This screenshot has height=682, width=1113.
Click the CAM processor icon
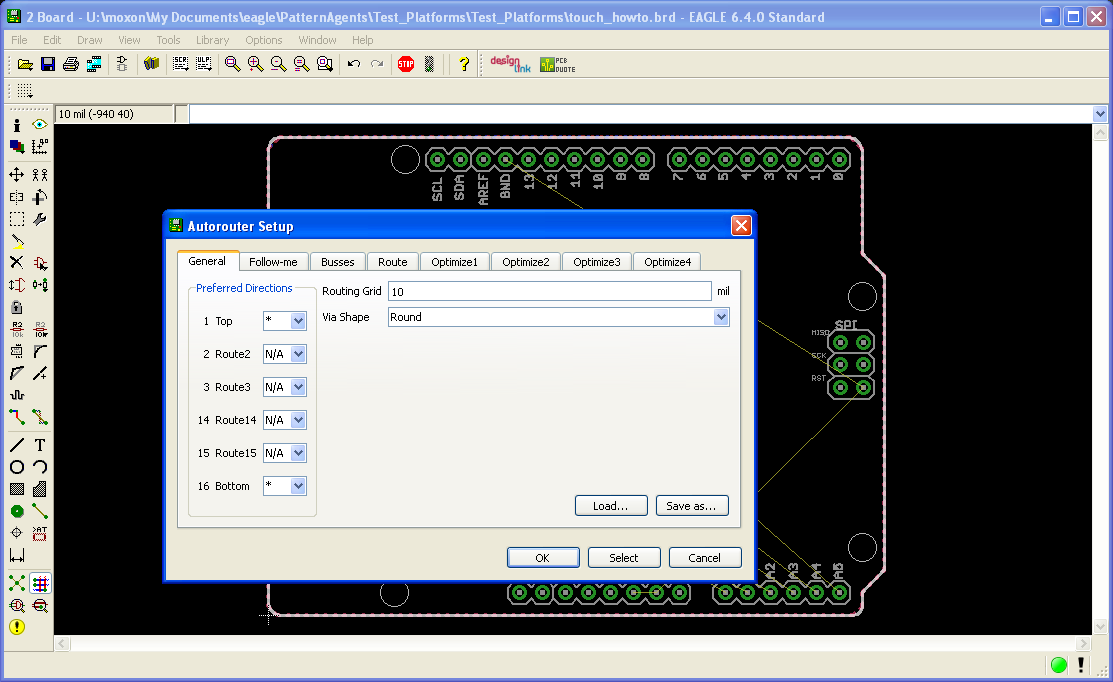94,65
